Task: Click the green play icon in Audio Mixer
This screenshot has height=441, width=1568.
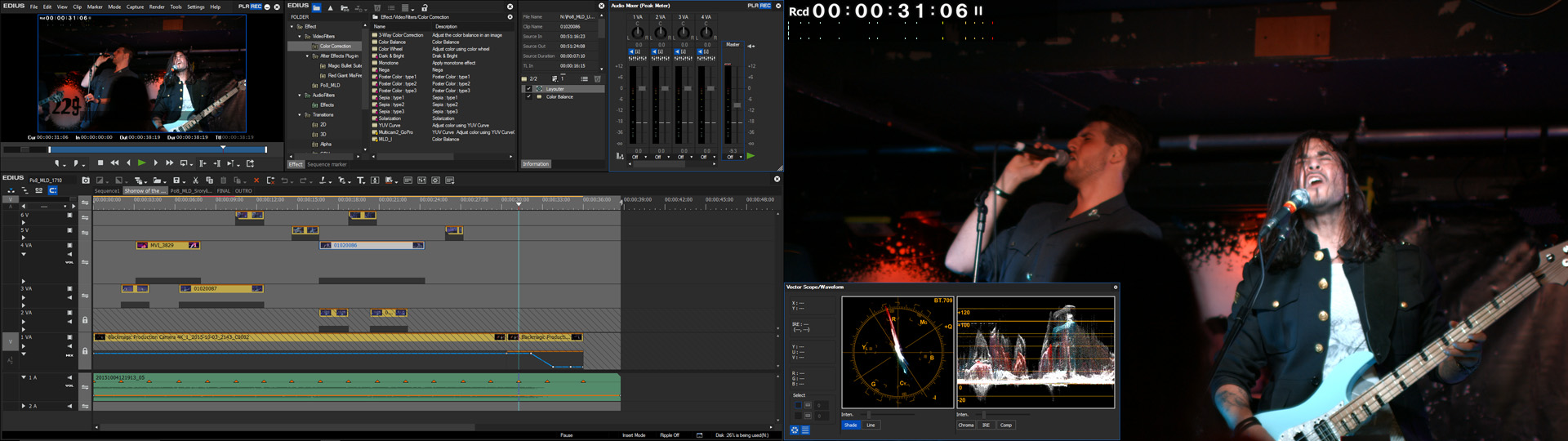Action: pyautogui.click(x=751, y=155)
